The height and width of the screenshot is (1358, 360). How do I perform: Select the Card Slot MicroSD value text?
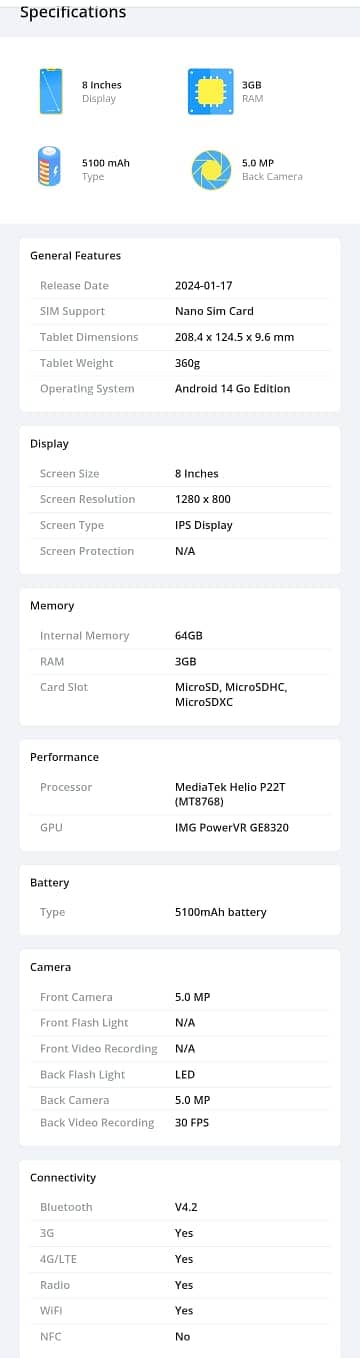click(x=231, y=695)
